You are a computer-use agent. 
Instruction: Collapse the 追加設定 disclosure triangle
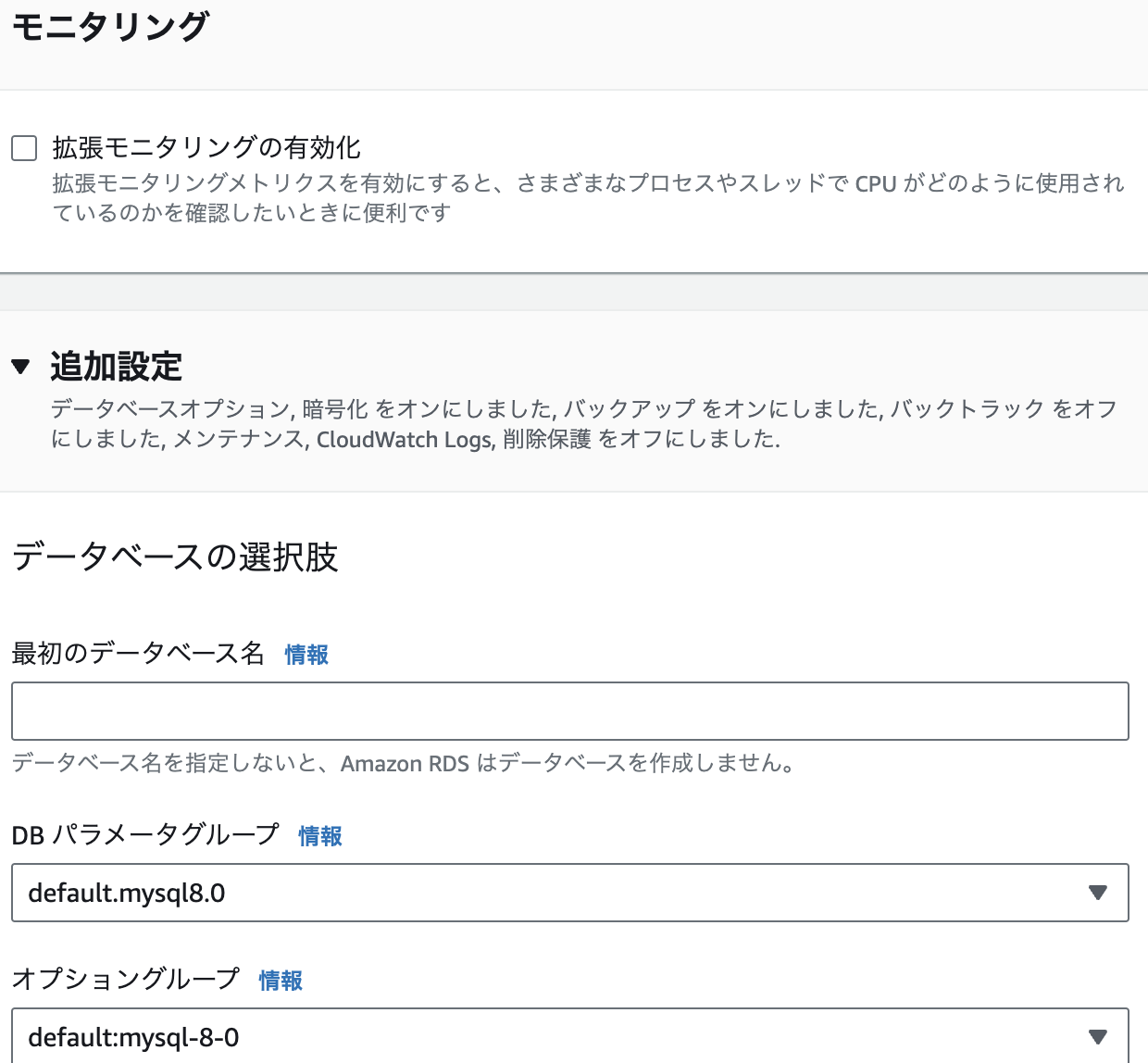(x=20, y=367)
